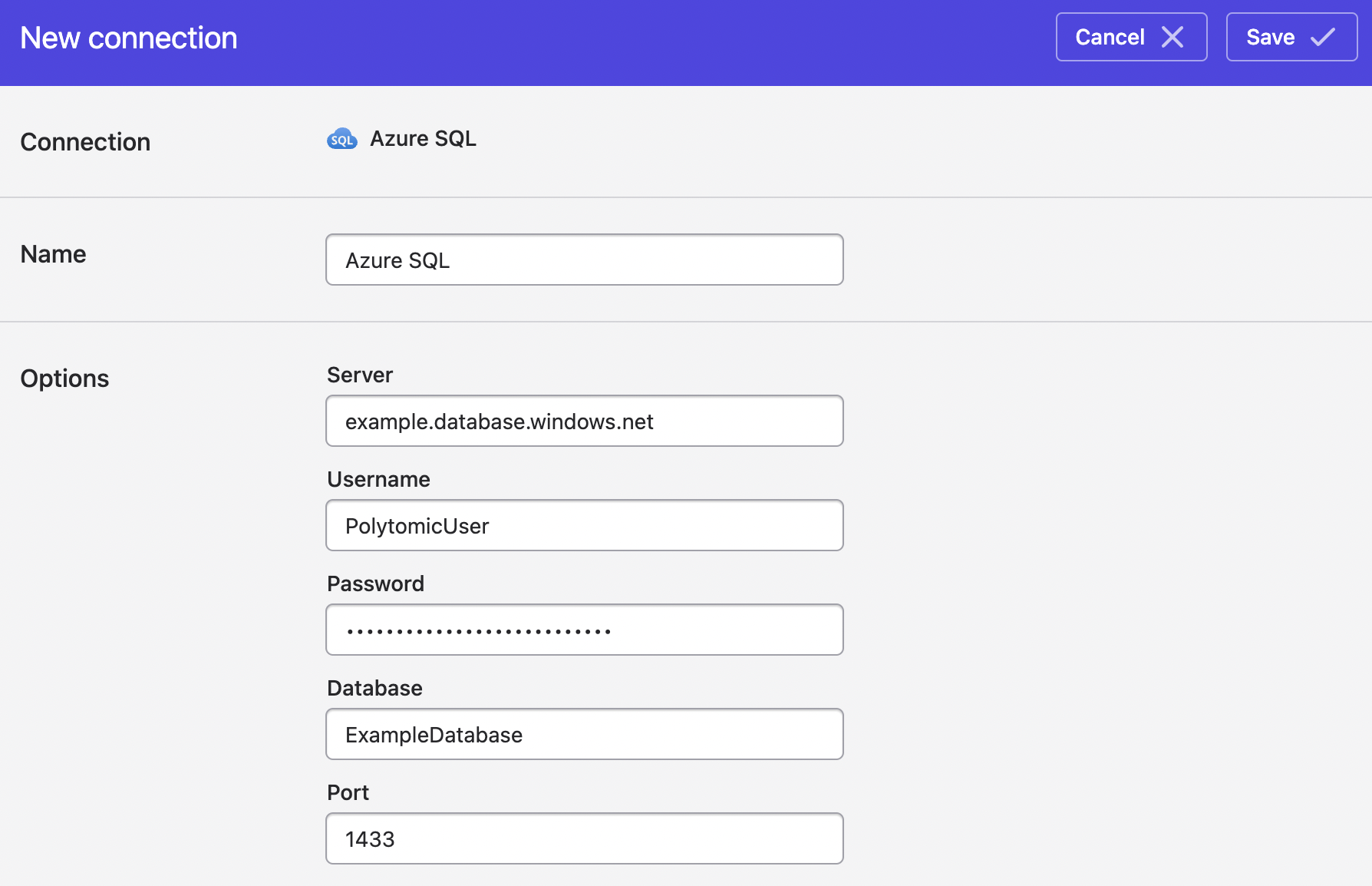1372x886 pixels.
Task: Click the X icon in Cancel button
Action: point(1172,37)
